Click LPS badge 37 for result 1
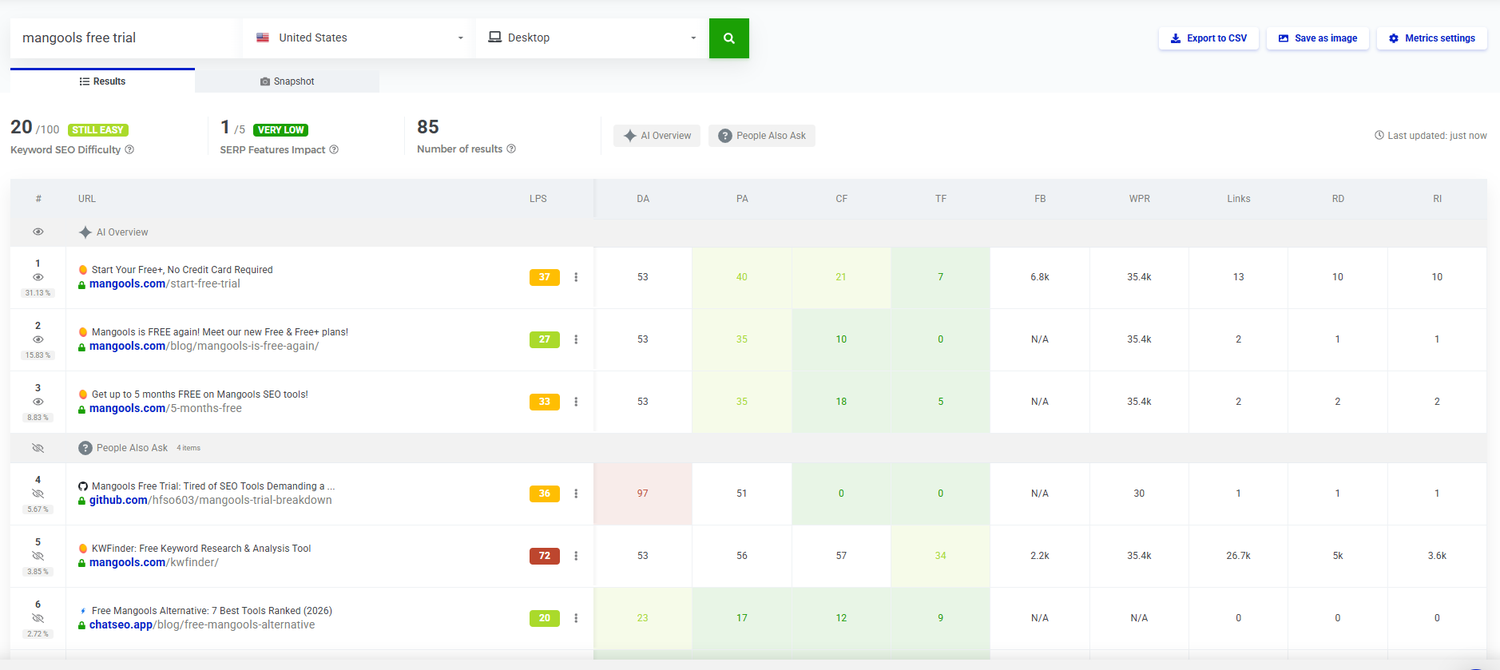1500x670 pixels. pyautogui.click(x=544, y=278)
